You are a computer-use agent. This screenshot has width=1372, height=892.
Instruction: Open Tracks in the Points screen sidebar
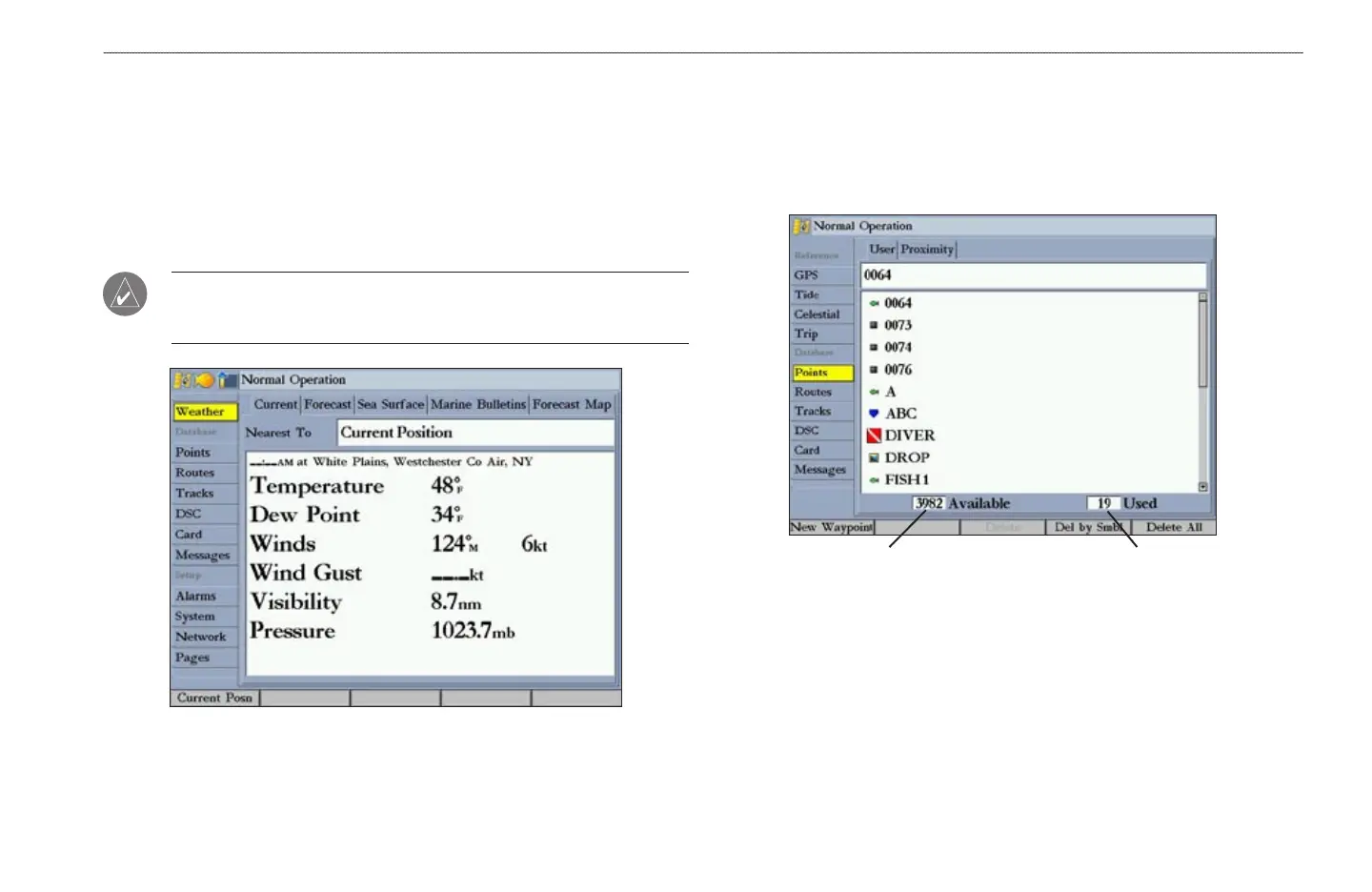(823, 411)
